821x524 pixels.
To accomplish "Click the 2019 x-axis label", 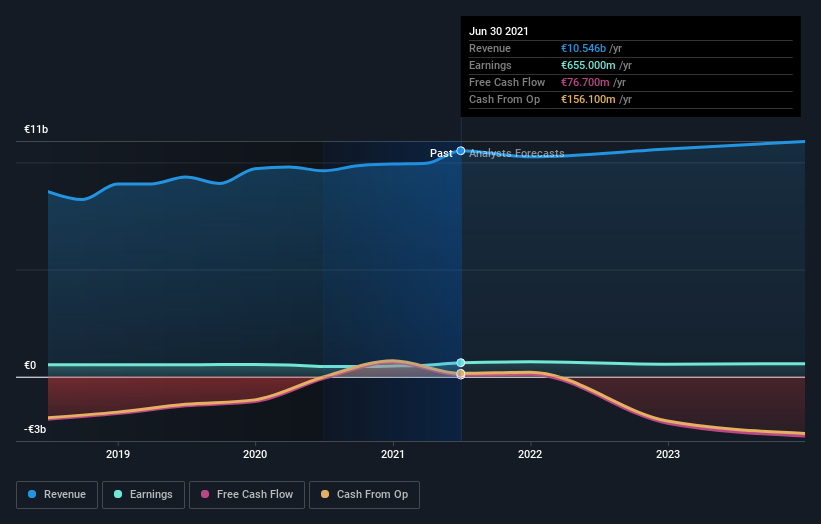I will click(x=118, y=454).
